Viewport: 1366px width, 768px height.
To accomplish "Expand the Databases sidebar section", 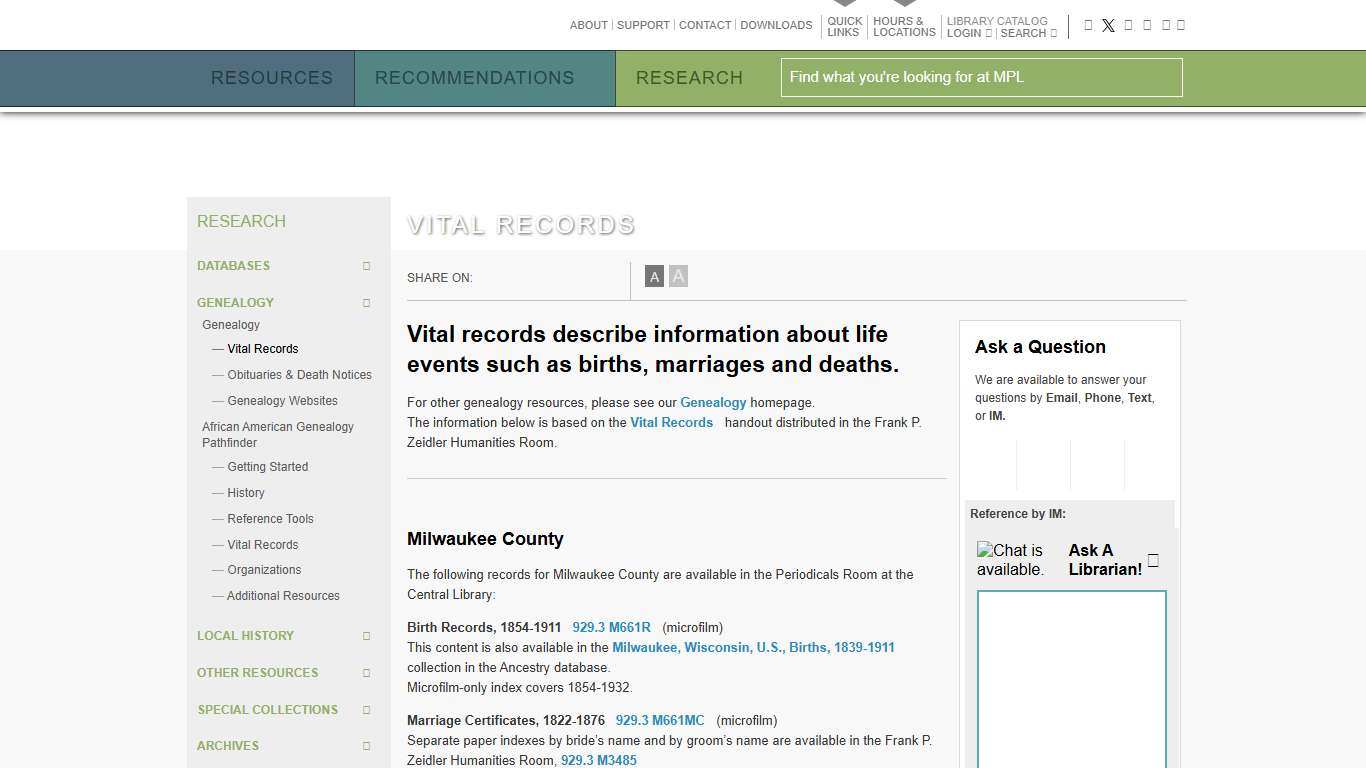I will click(366, 266).
